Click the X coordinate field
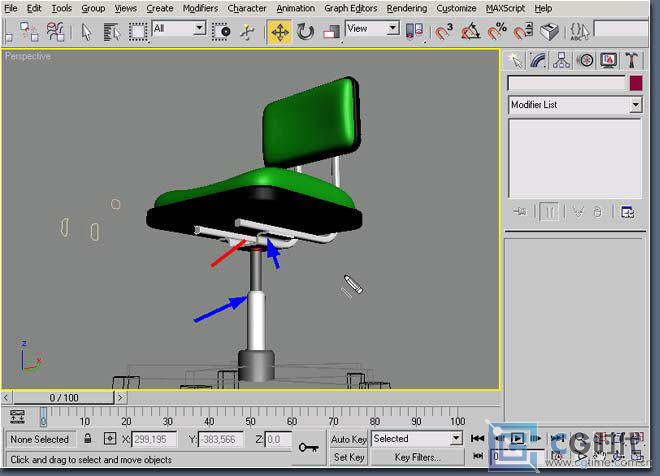 click(x=154, y=439)
